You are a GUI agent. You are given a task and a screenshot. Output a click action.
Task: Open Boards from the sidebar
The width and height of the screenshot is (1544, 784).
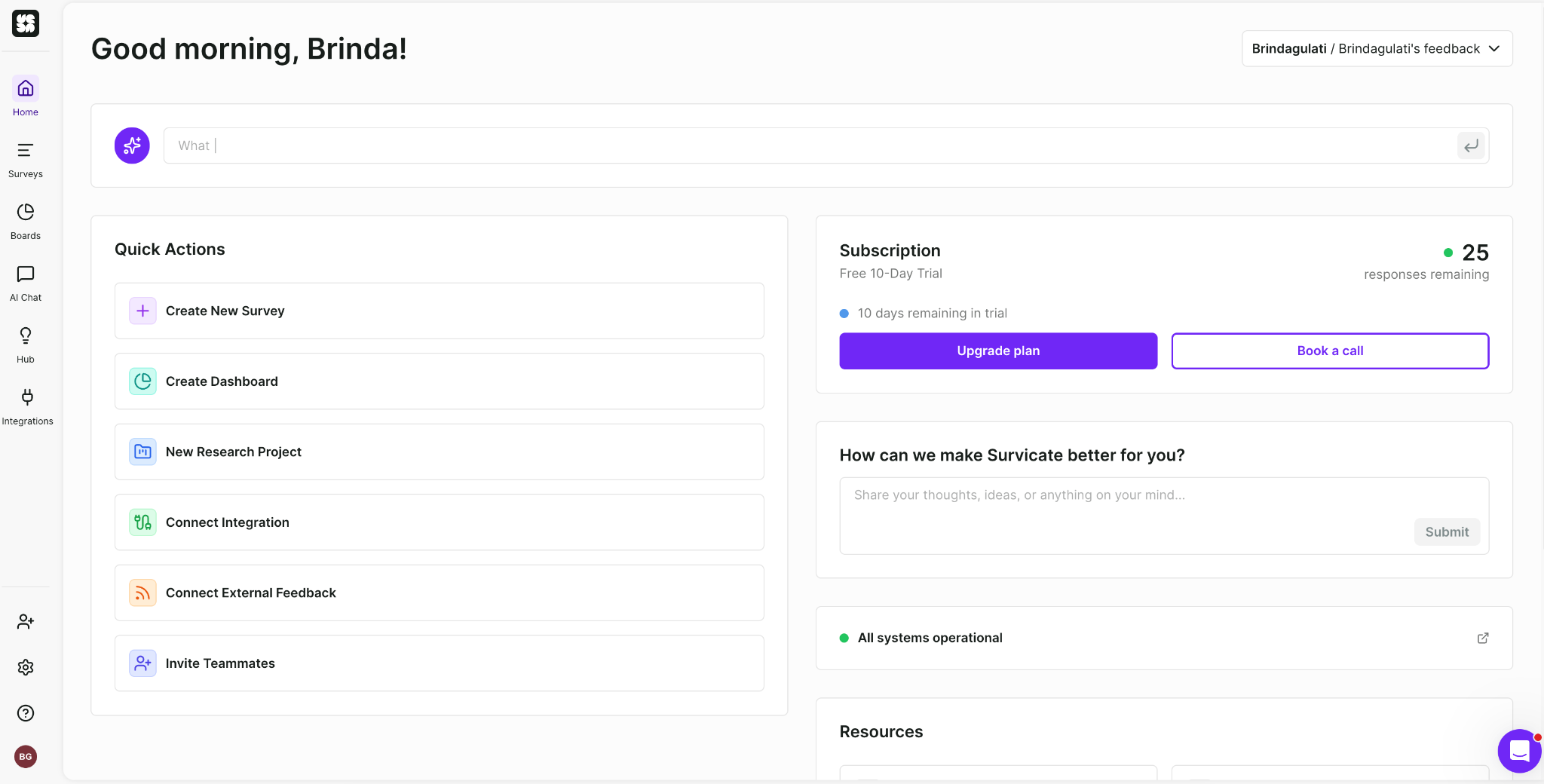click(x=26, y=222)
